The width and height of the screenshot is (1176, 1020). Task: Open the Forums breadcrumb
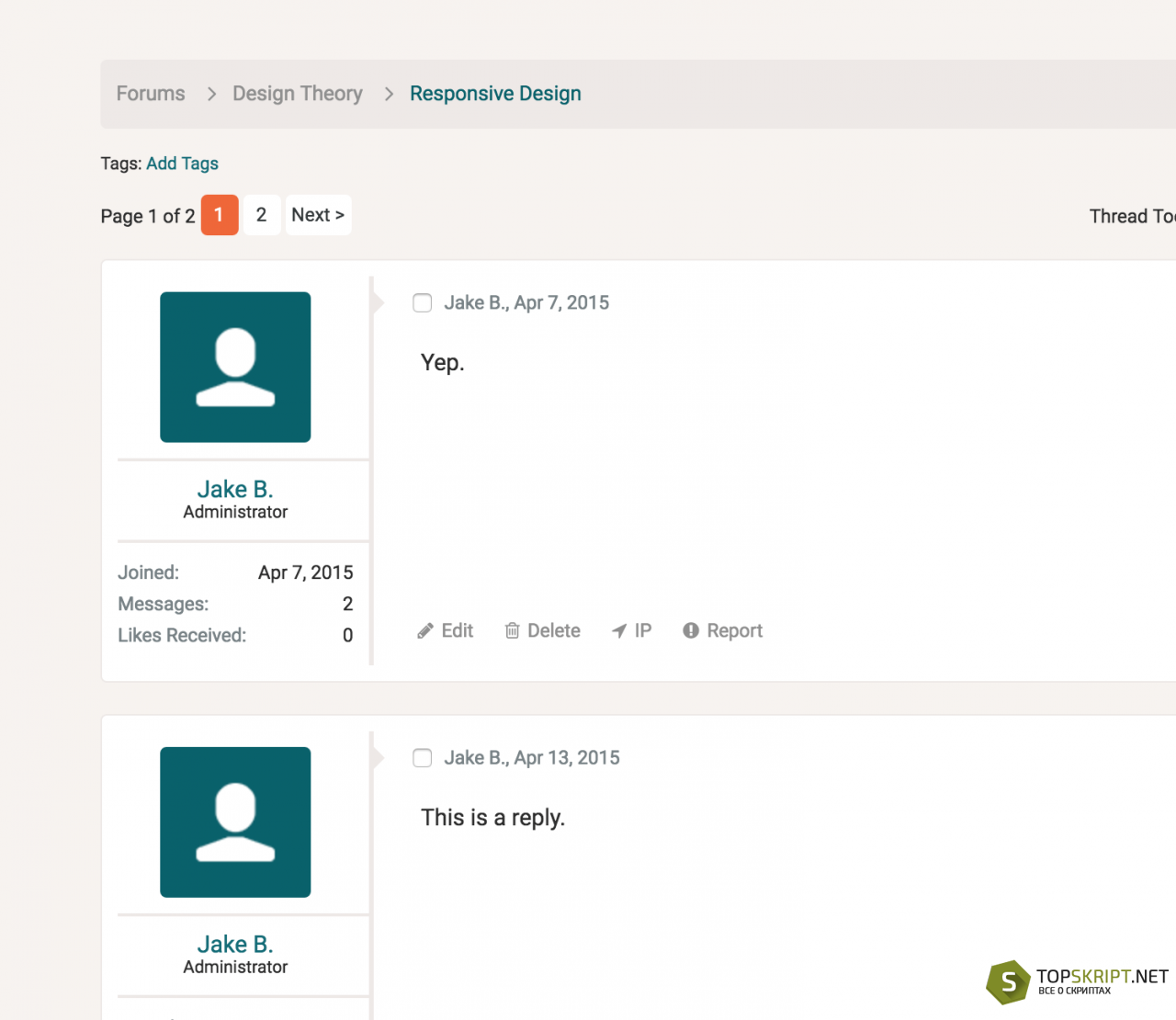[151, 94]
